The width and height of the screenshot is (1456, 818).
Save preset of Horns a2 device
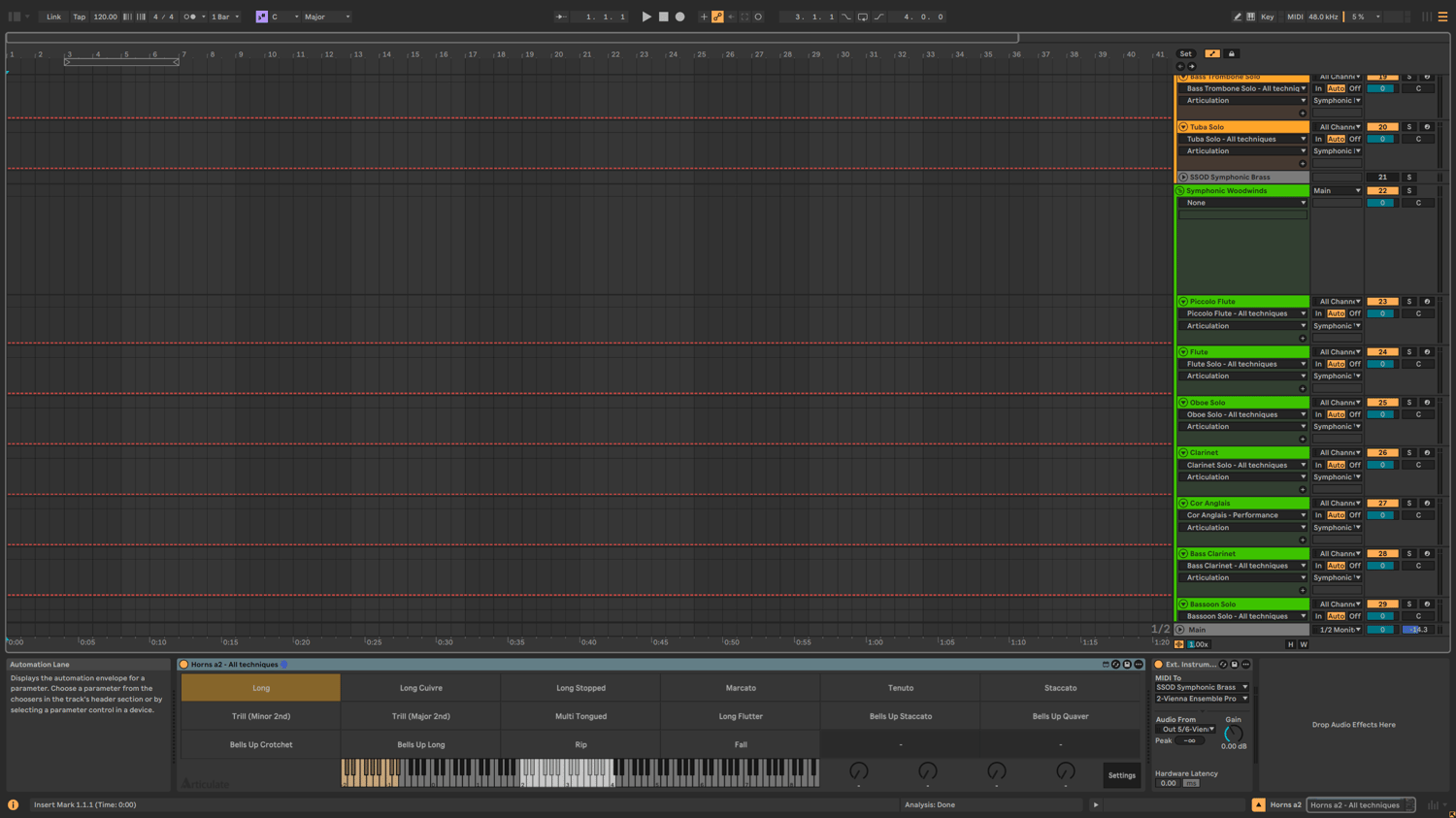pyautogui.click(x=1127, y=665)
